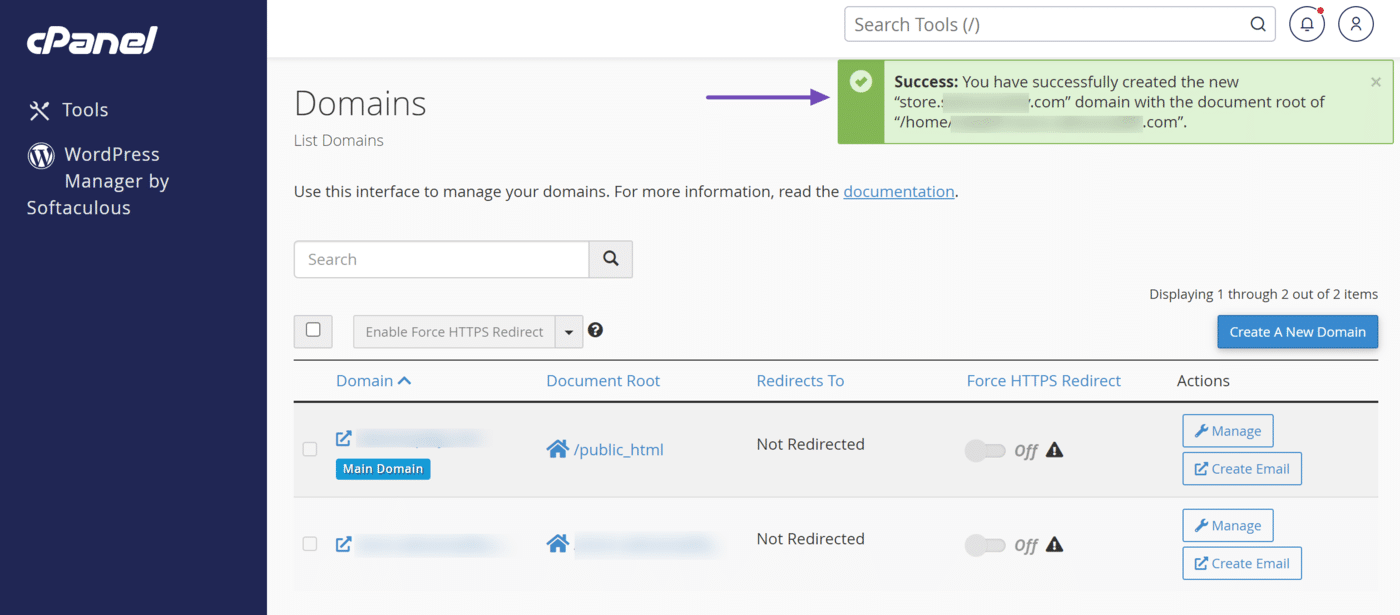Expand the Enable Force HTTPS Redirect dropdown arrow
The width and height of the screenshot is (1400, 615).
click(x=569, y=332)
